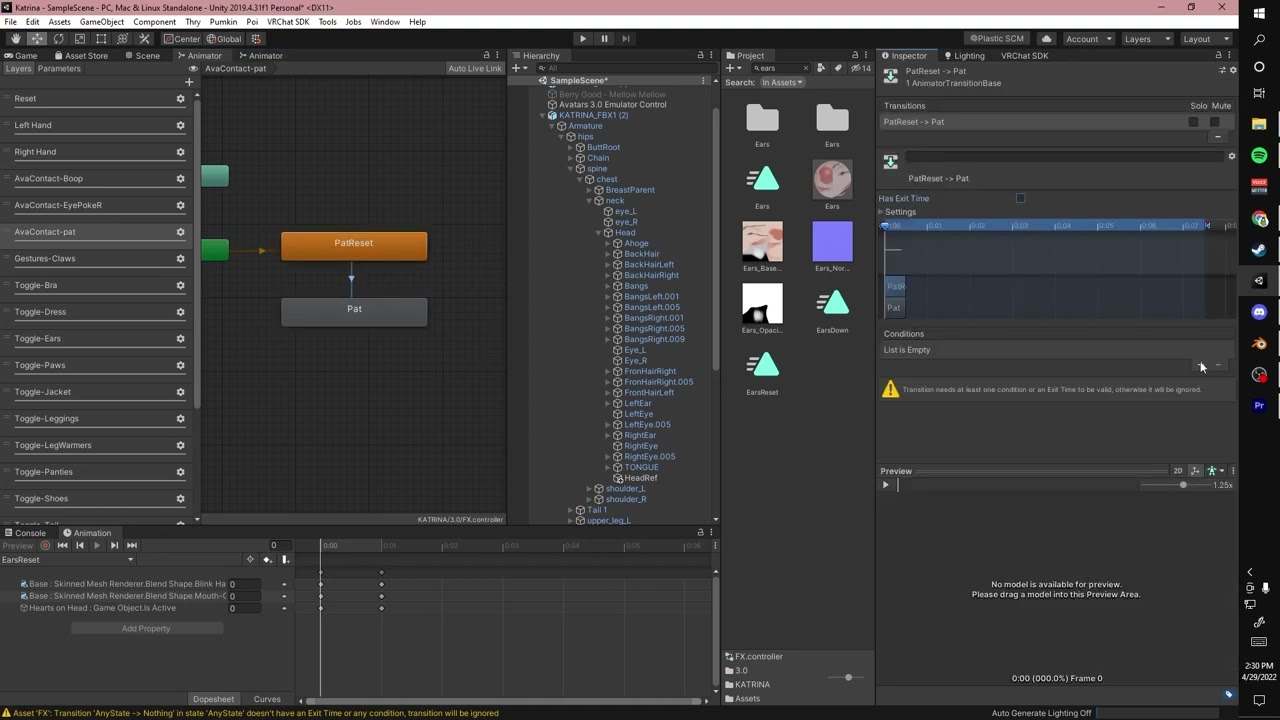Open settings gear for AvaContact-Boop layer
The image size is (1280, 720).
click(x=181, y=179)
